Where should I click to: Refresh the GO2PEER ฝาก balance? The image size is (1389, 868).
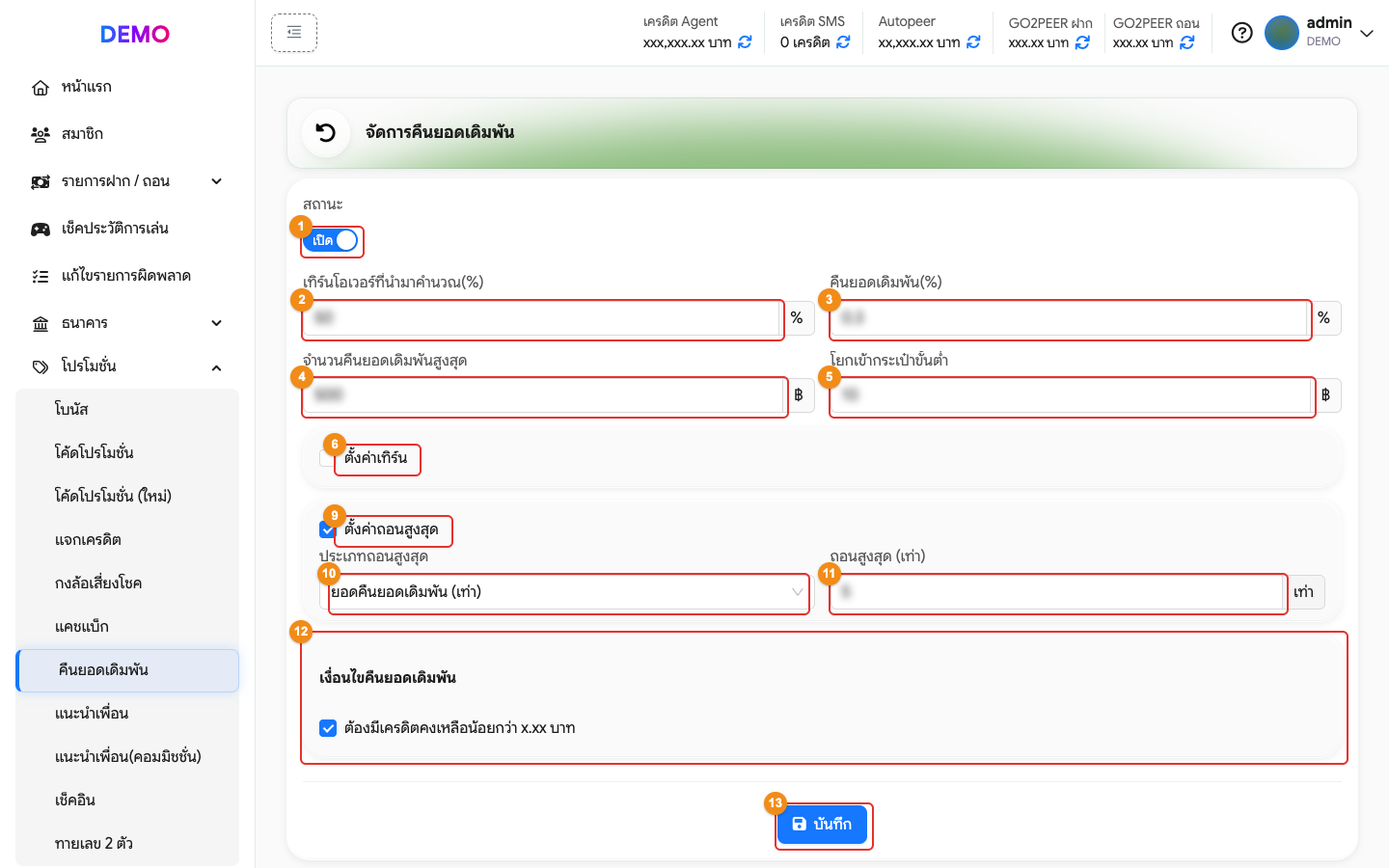1082,42
